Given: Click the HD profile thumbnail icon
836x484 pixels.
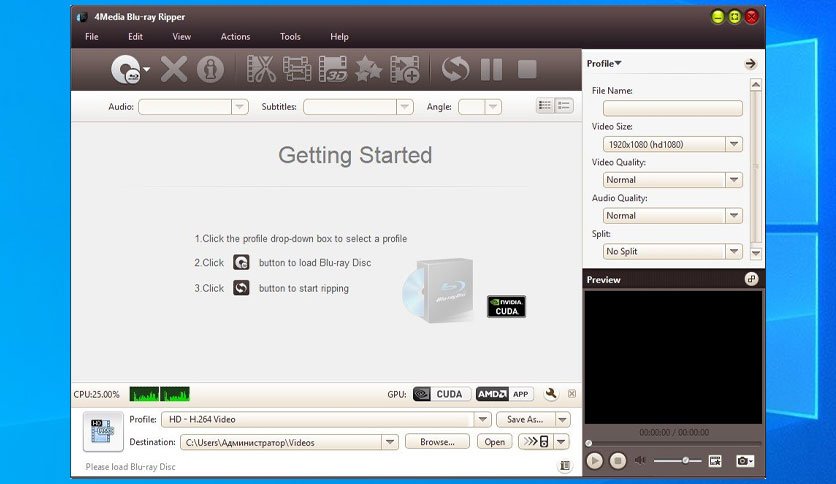Looking at the screenshot, I should pyautogui.click(x=103, y=431).
